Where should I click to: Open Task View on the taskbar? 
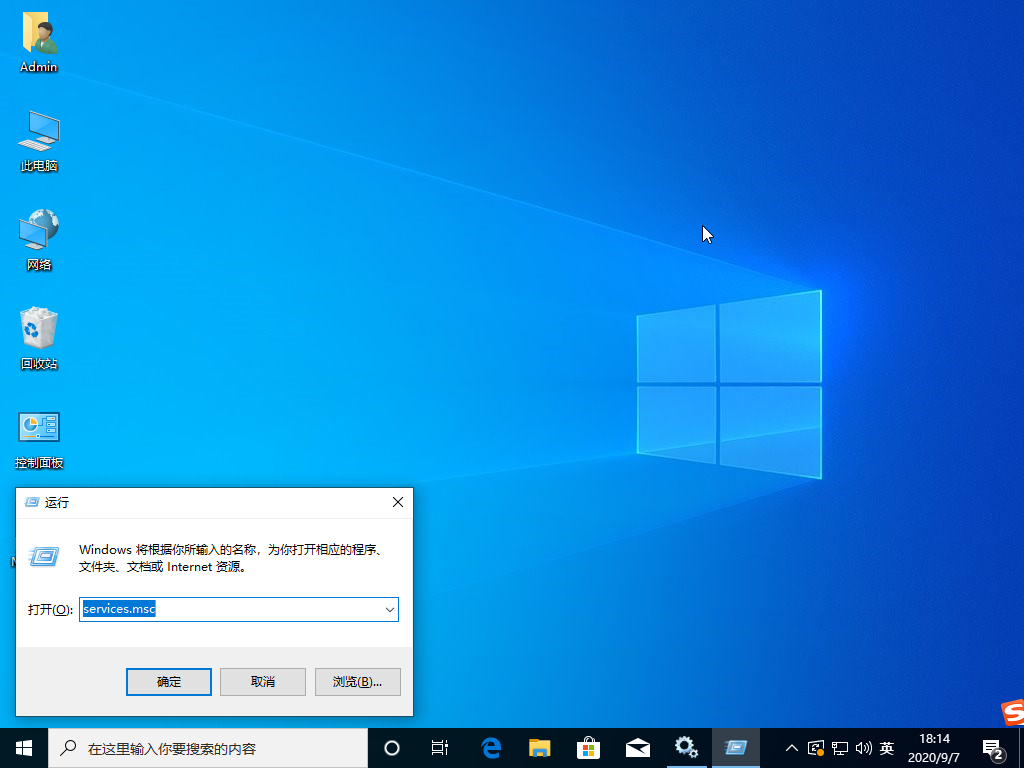point(440,747)
